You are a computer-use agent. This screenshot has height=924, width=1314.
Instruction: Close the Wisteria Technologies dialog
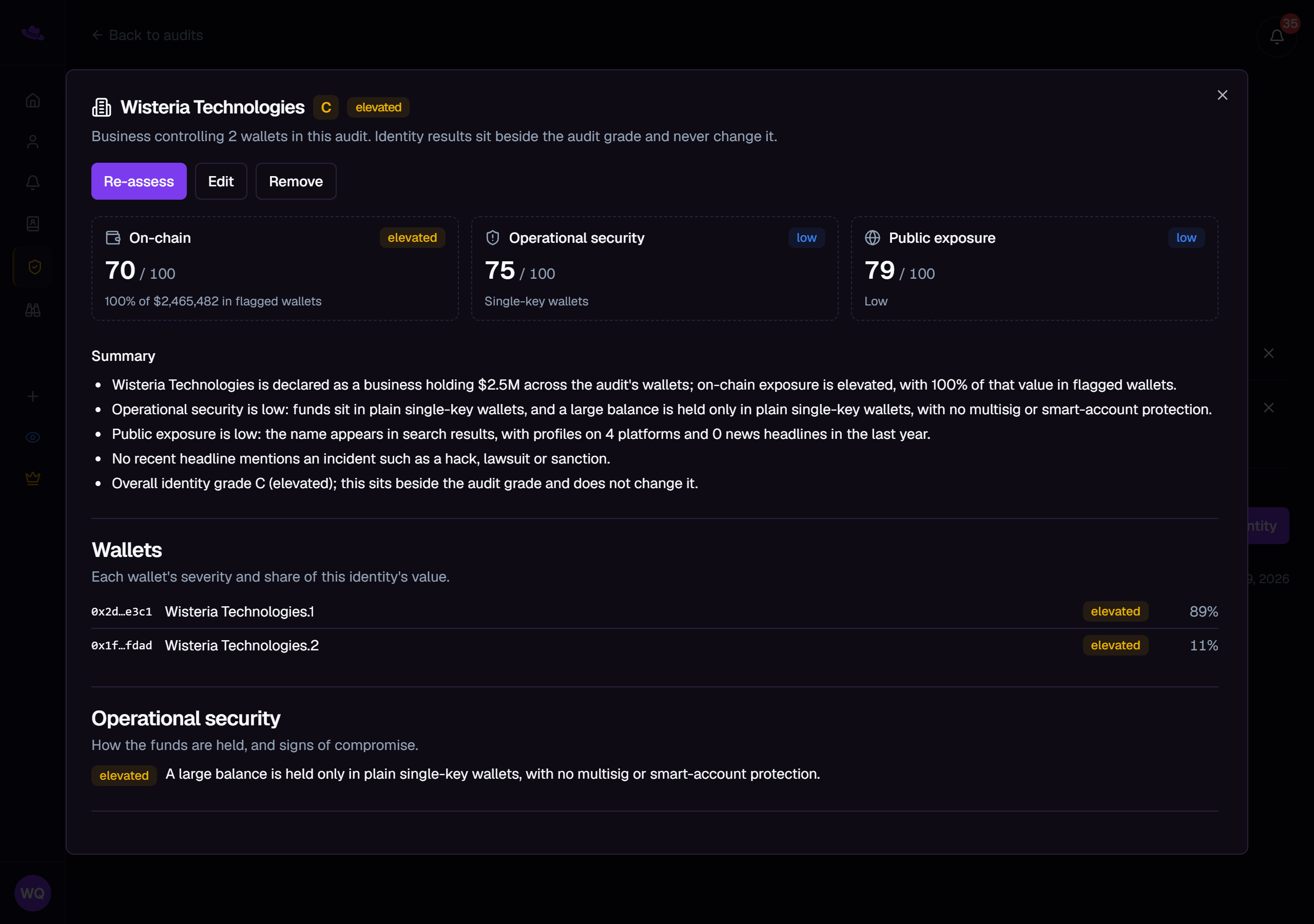1222,95
